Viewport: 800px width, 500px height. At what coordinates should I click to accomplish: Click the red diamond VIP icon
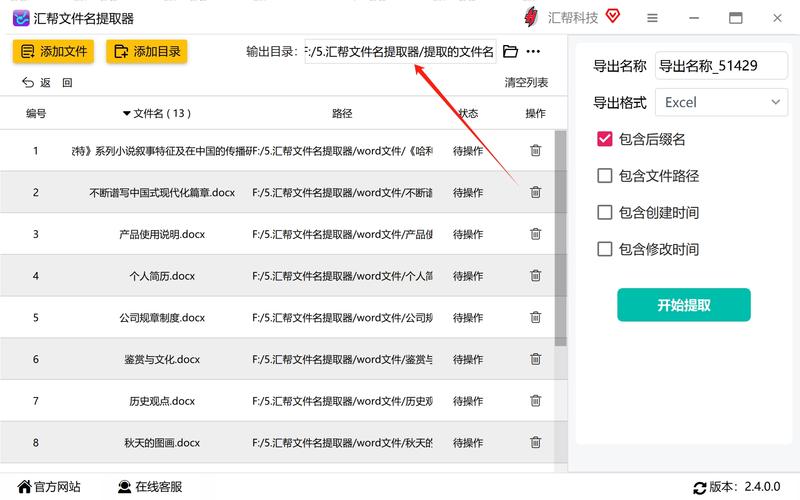[x=613, y=16]
